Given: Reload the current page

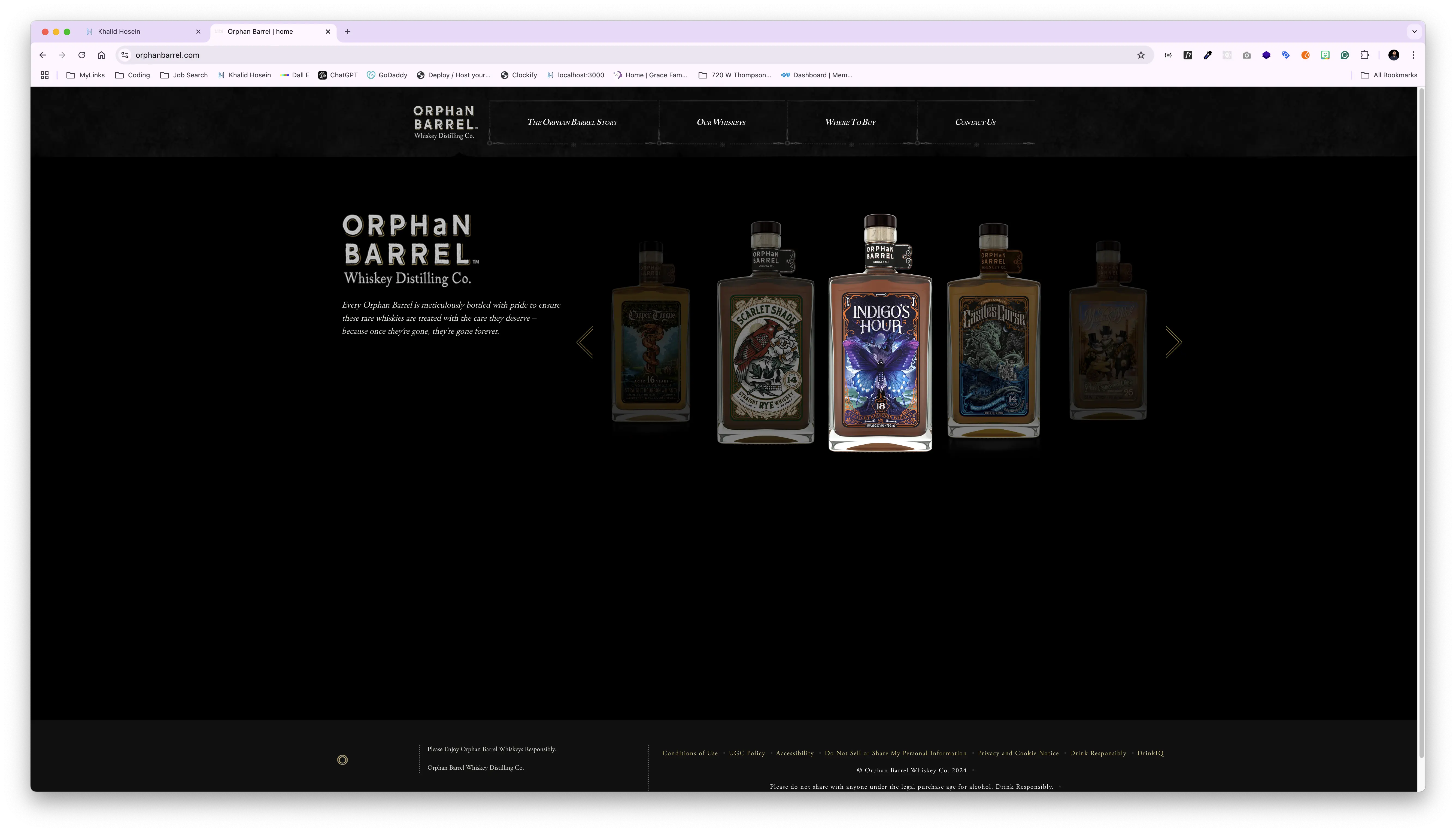Looking at the screenshot, I should (82, 55).
